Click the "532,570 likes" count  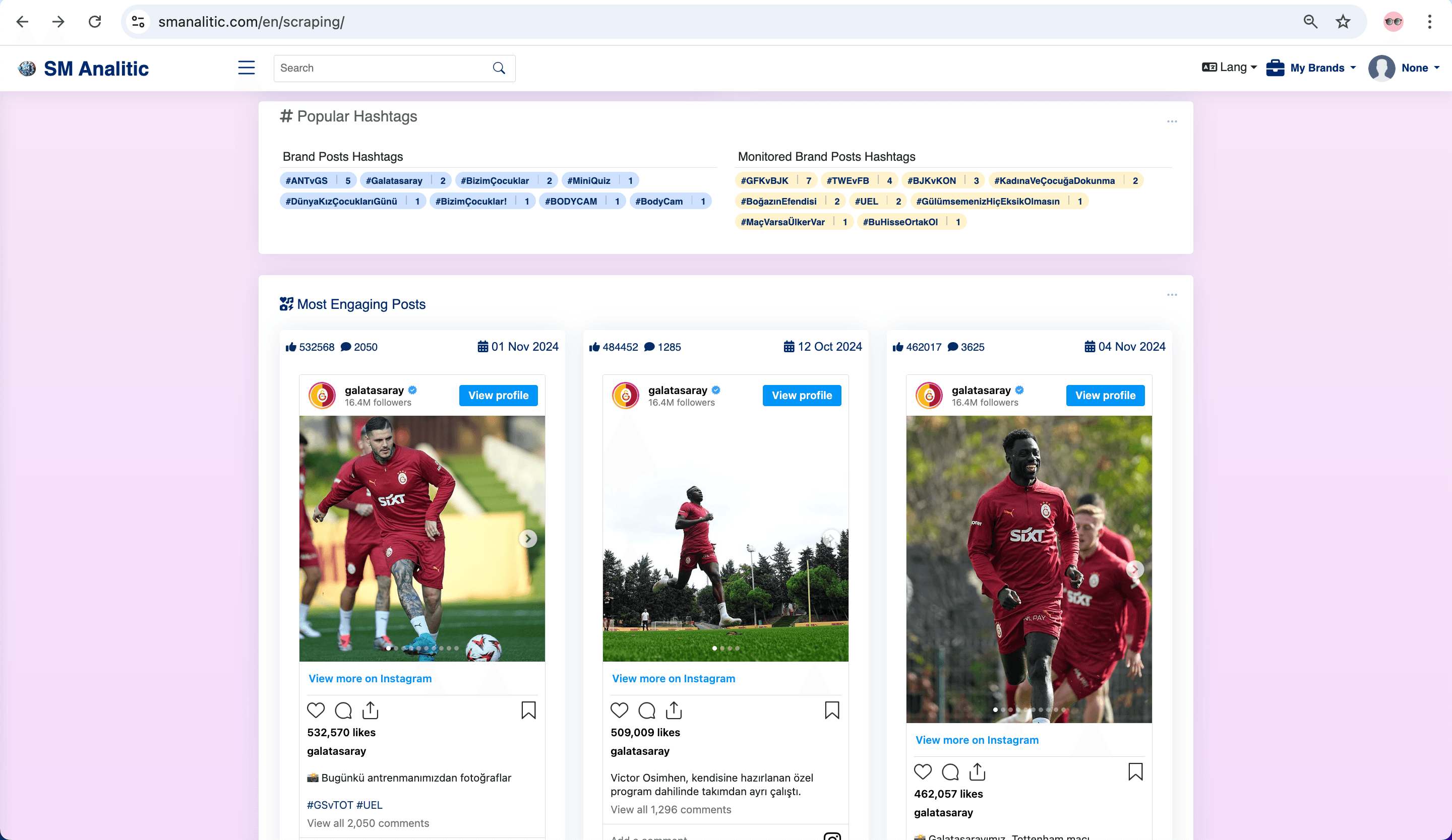pyautogui.click(x=341, y=733)
